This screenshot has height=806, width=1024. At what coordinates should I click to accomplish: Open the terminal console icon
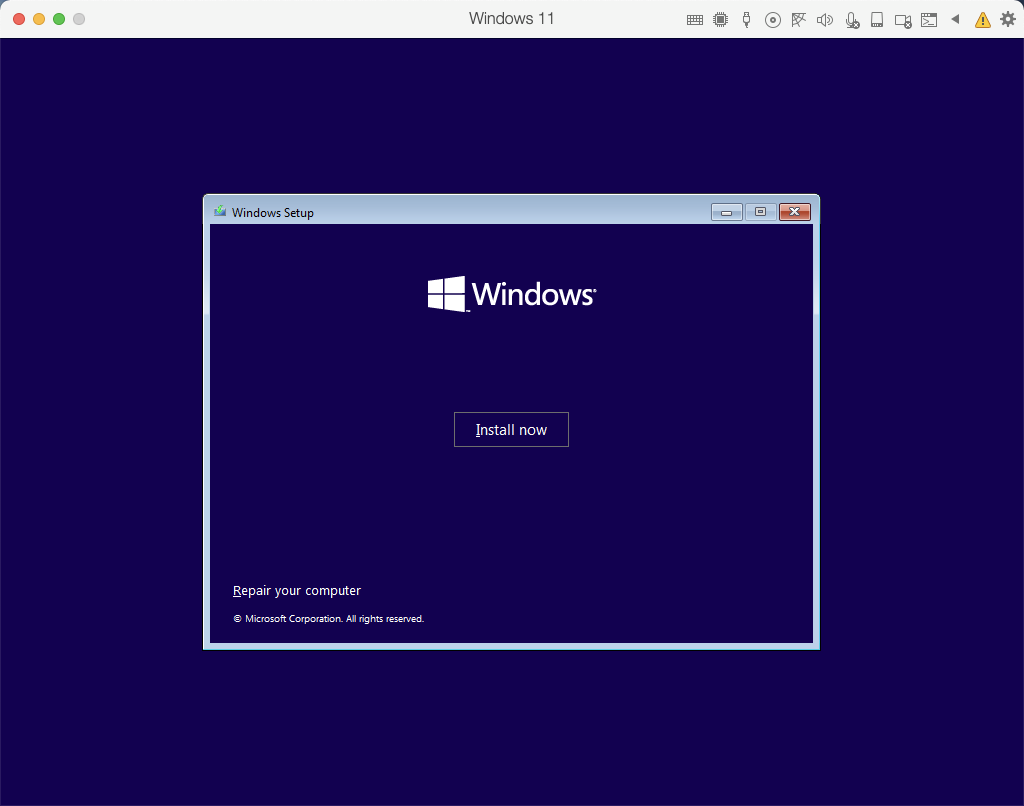(929, 20)
